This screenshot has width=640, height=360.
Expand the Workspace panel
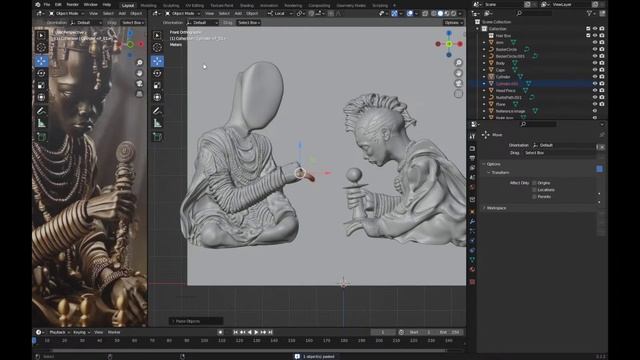point(495,208)
